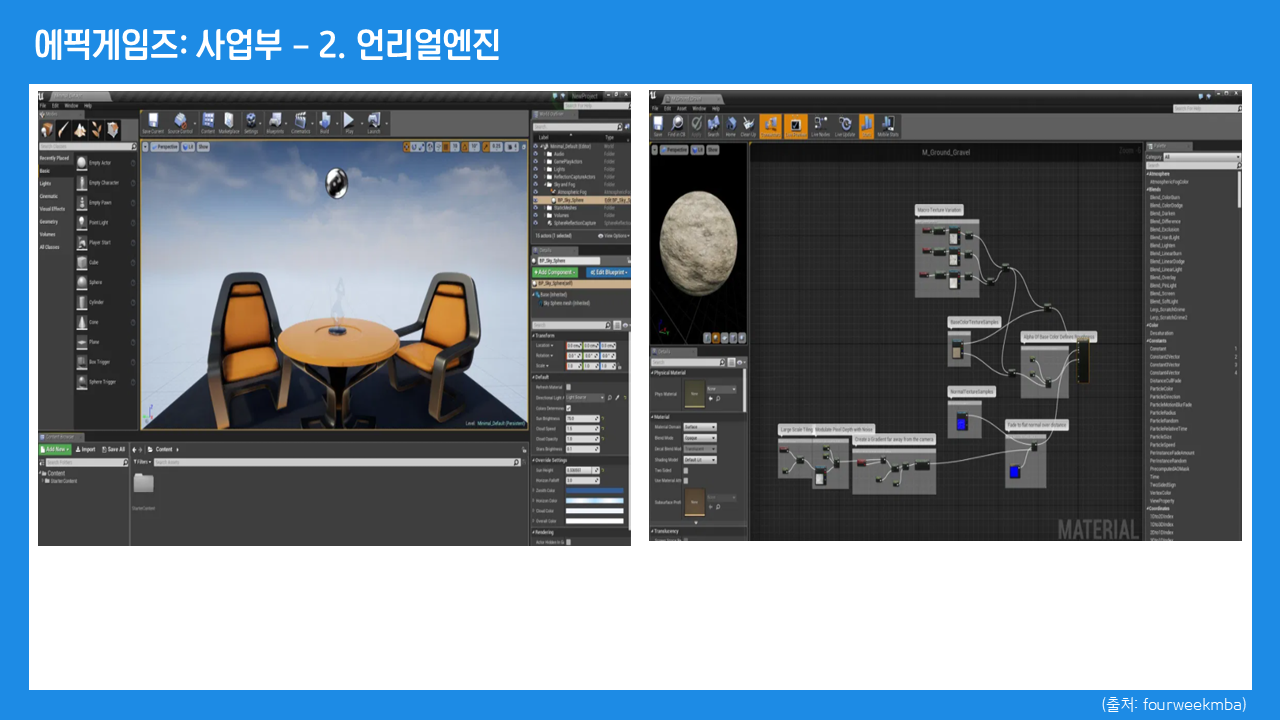Image resolution: width=1280 pixels, height=720 pixels.
Task: Select the Place mode icon in Modes panel
Action: 47,130
